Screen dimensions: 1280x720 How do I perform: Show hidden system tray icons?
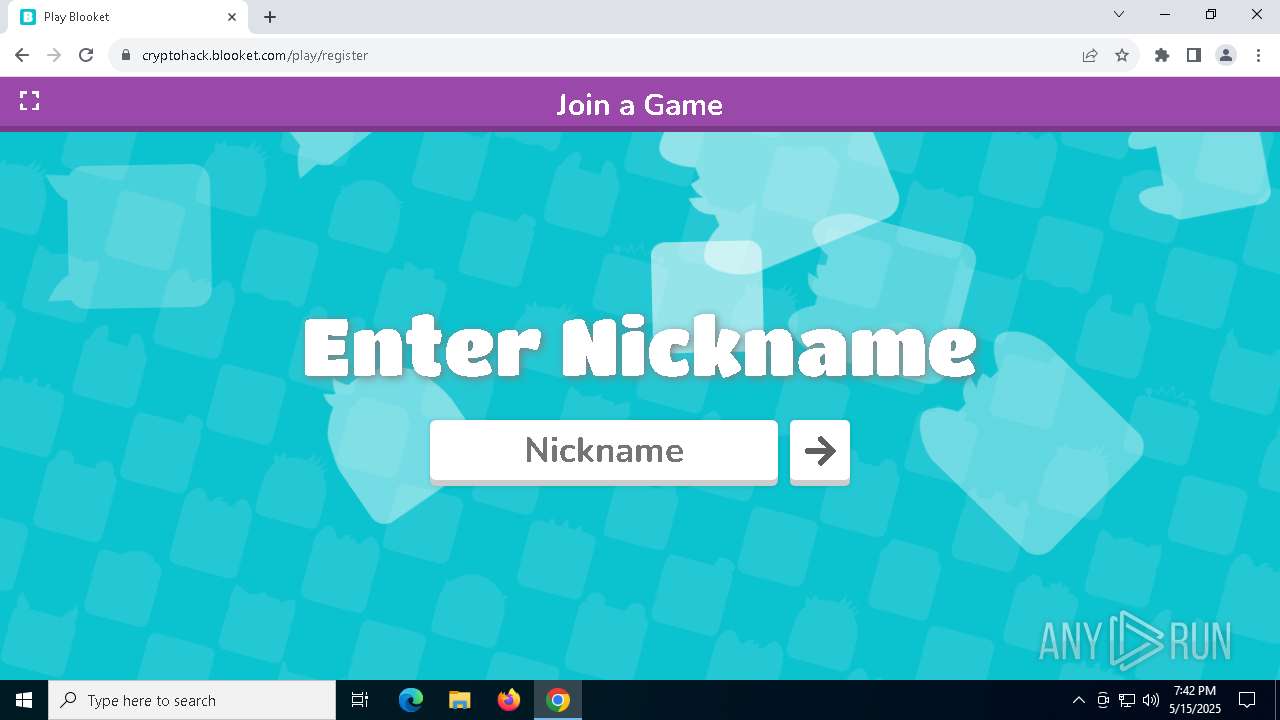[x=1078, y=700]
